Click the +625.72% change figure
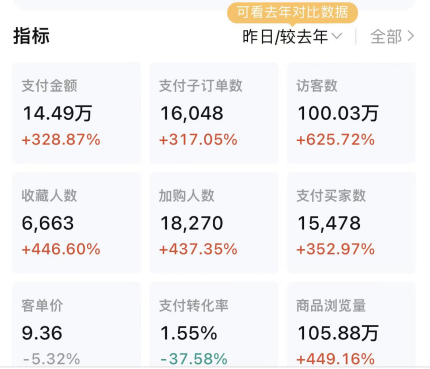The width and height of the screenshot is (430, 369). tap(336, 140)
